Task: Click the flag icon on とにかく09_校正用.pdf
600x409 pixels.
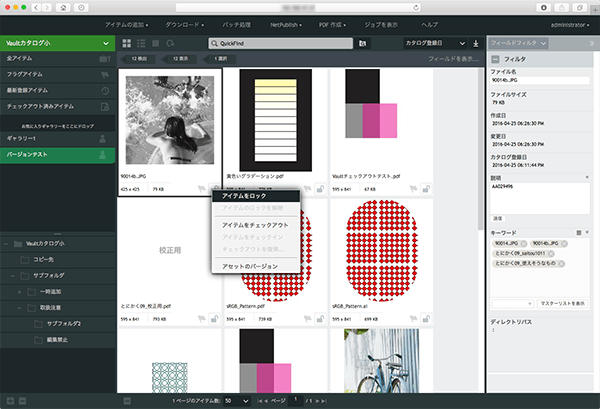Action: 202,319
